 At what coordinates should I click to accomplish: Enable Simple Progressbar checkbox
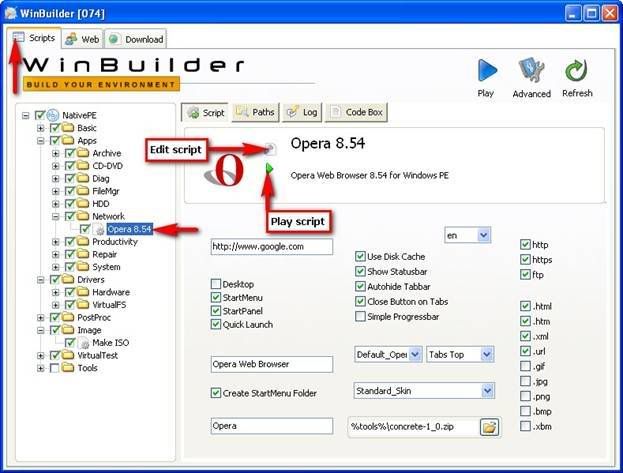360,316
